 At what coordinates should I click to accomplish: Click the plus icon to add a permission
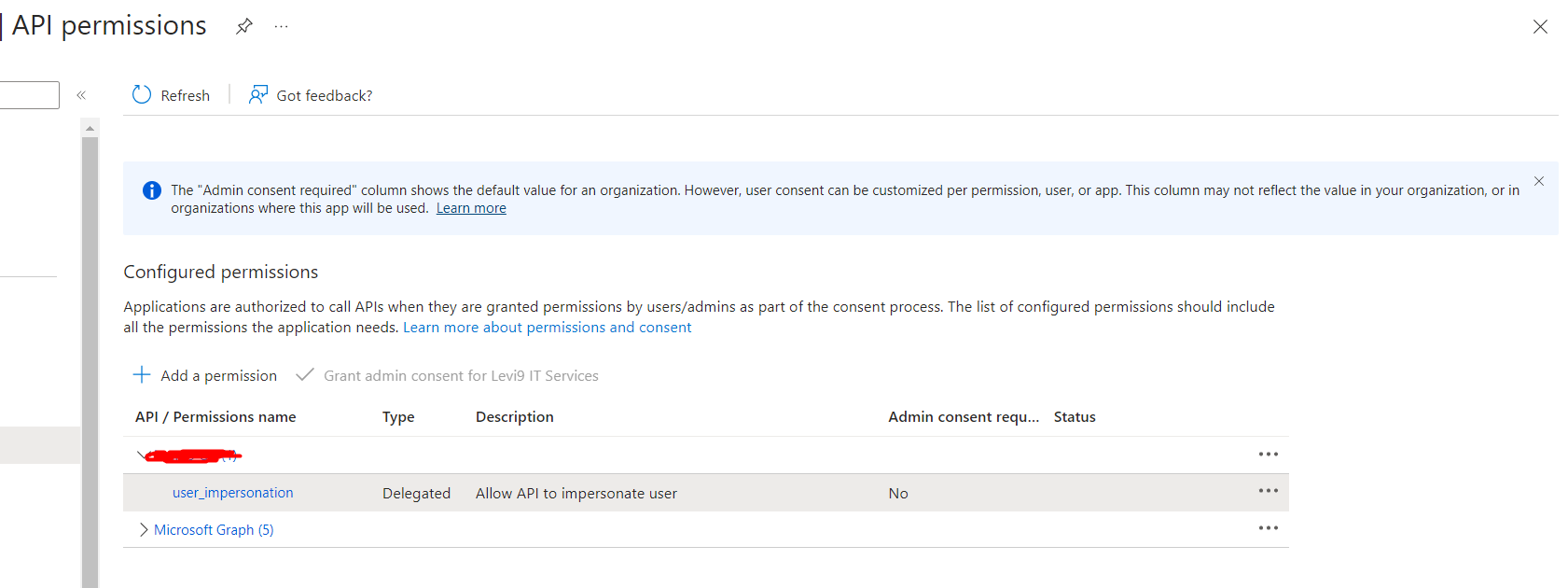[x=141, y=374]
